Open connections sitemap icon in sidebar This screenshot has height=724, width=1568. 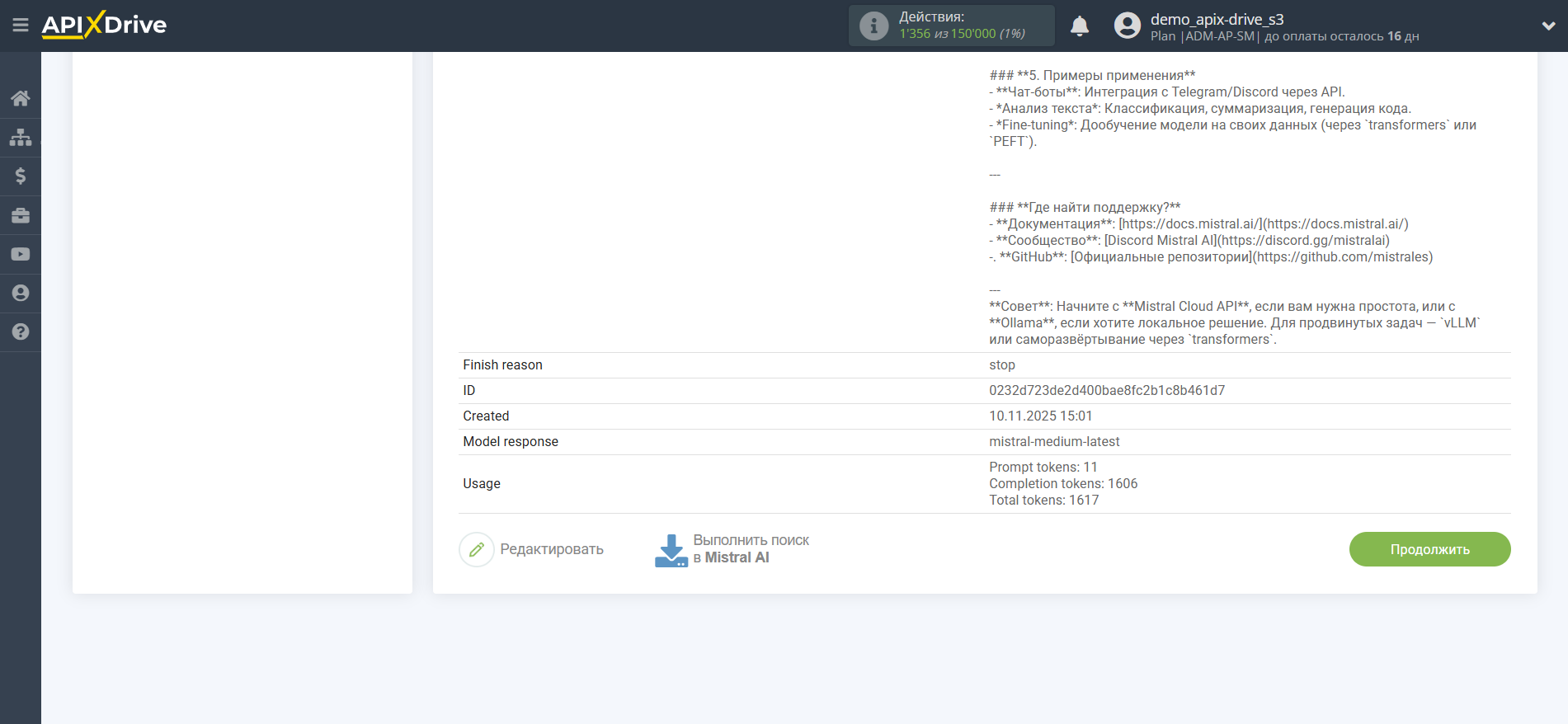click(x=21, y=137)
